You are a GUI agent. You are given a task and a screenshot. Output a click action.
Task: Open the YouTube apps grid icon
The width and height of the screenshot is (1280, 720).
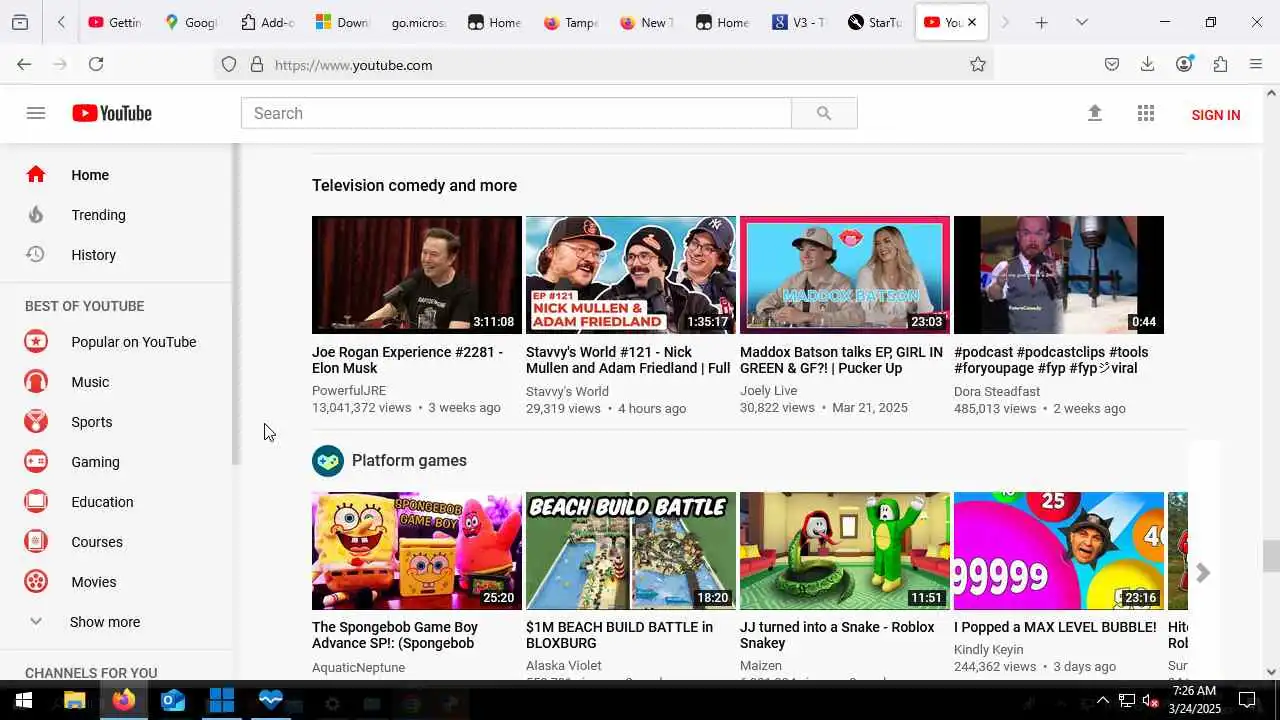point(1146,113)
